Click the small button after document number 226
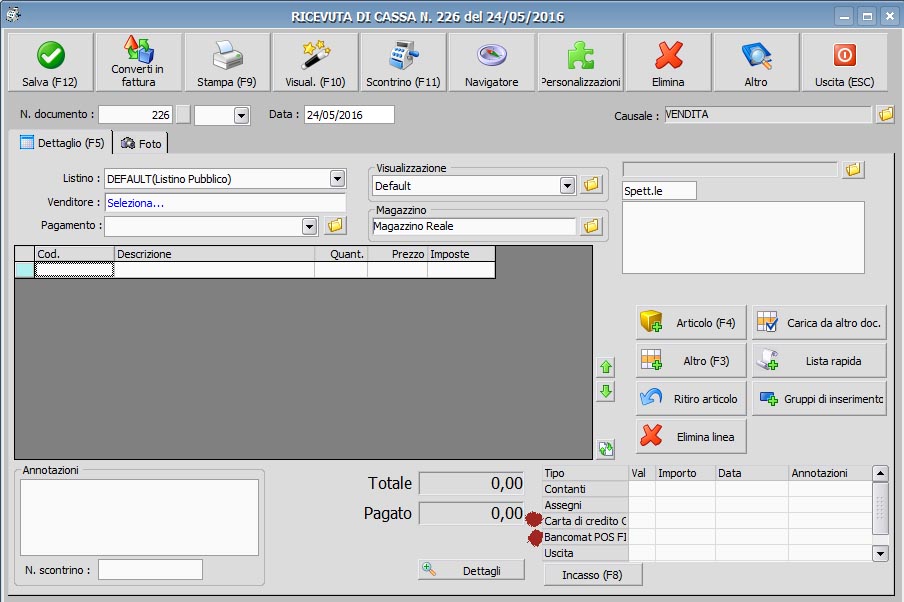 [x=183, y=115]
